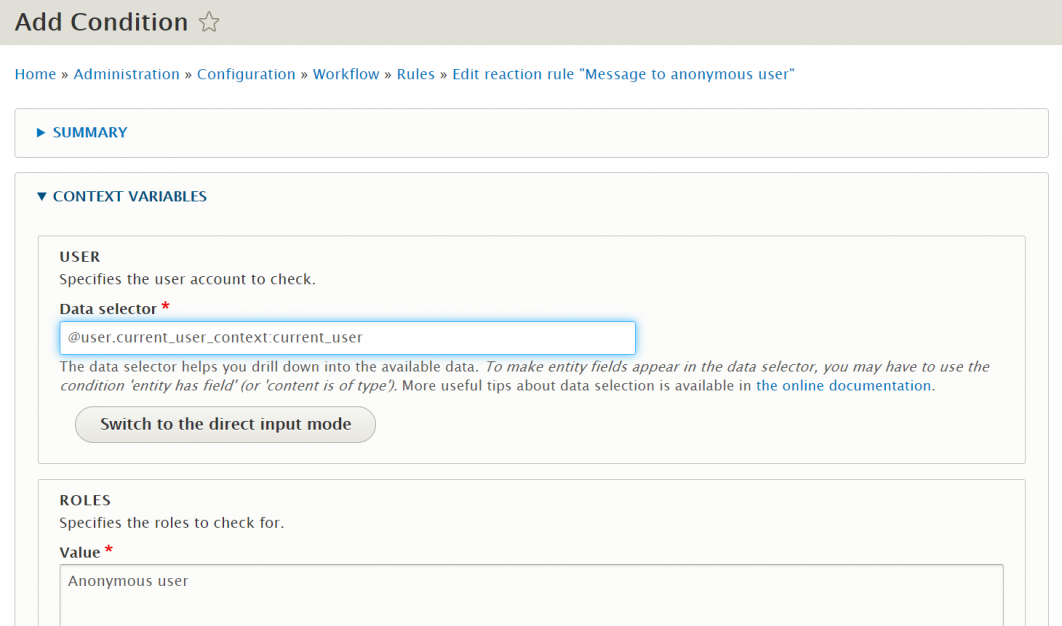Image resolution: width=1062 pixels, height=626 pixels.
Task: Focus the Data selector input field
Action: pyautogui.click(x=348, y=338)
